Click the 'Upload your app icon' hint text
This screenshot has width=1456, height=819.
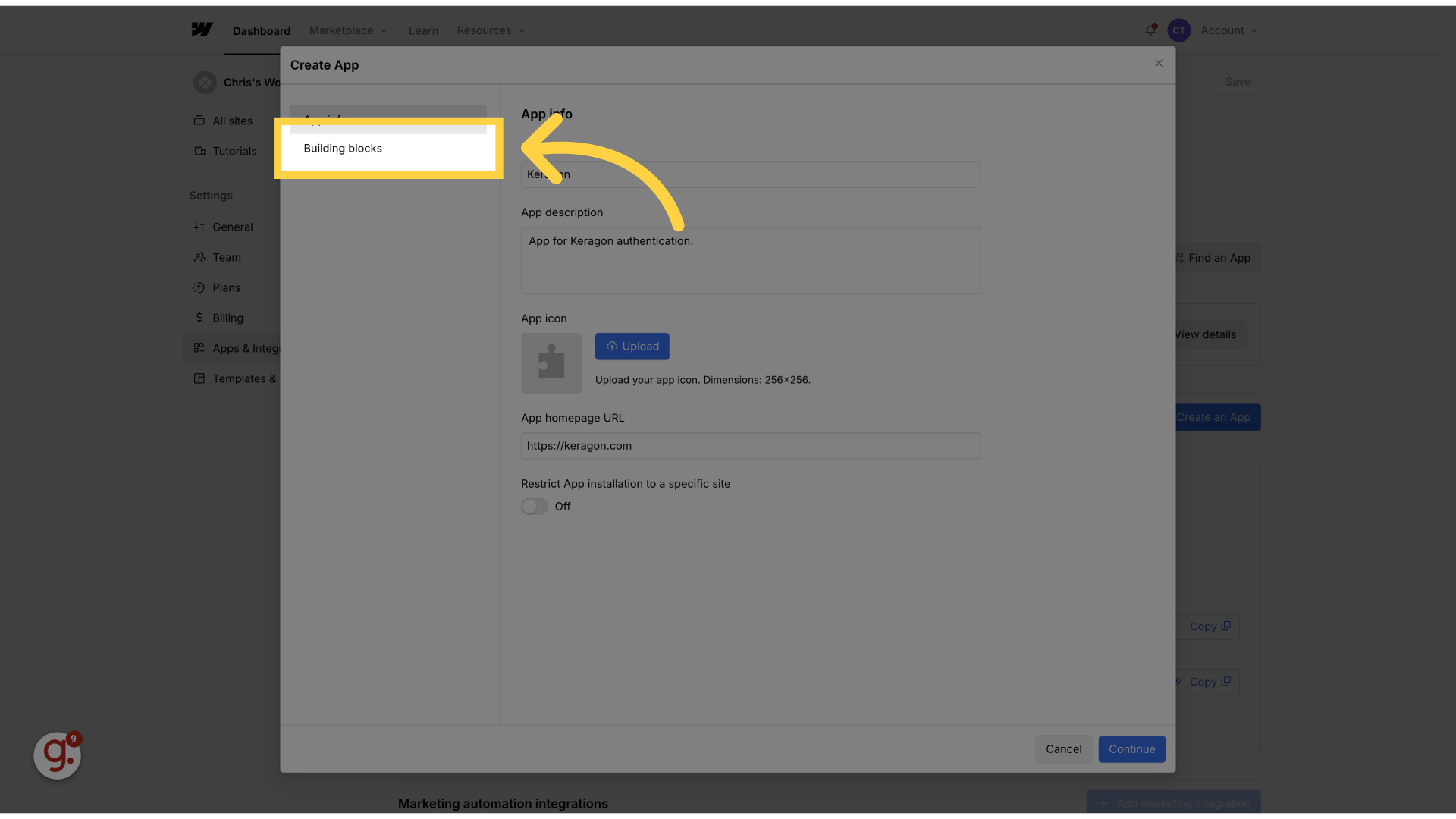pos(702,380)
